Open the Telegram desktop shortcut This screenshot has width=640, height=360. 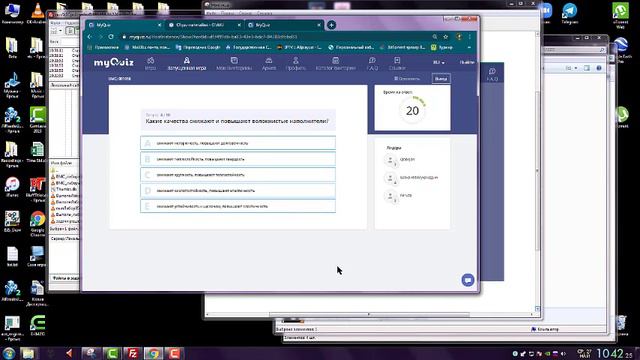pyautogui.click(x=569, y=13)
